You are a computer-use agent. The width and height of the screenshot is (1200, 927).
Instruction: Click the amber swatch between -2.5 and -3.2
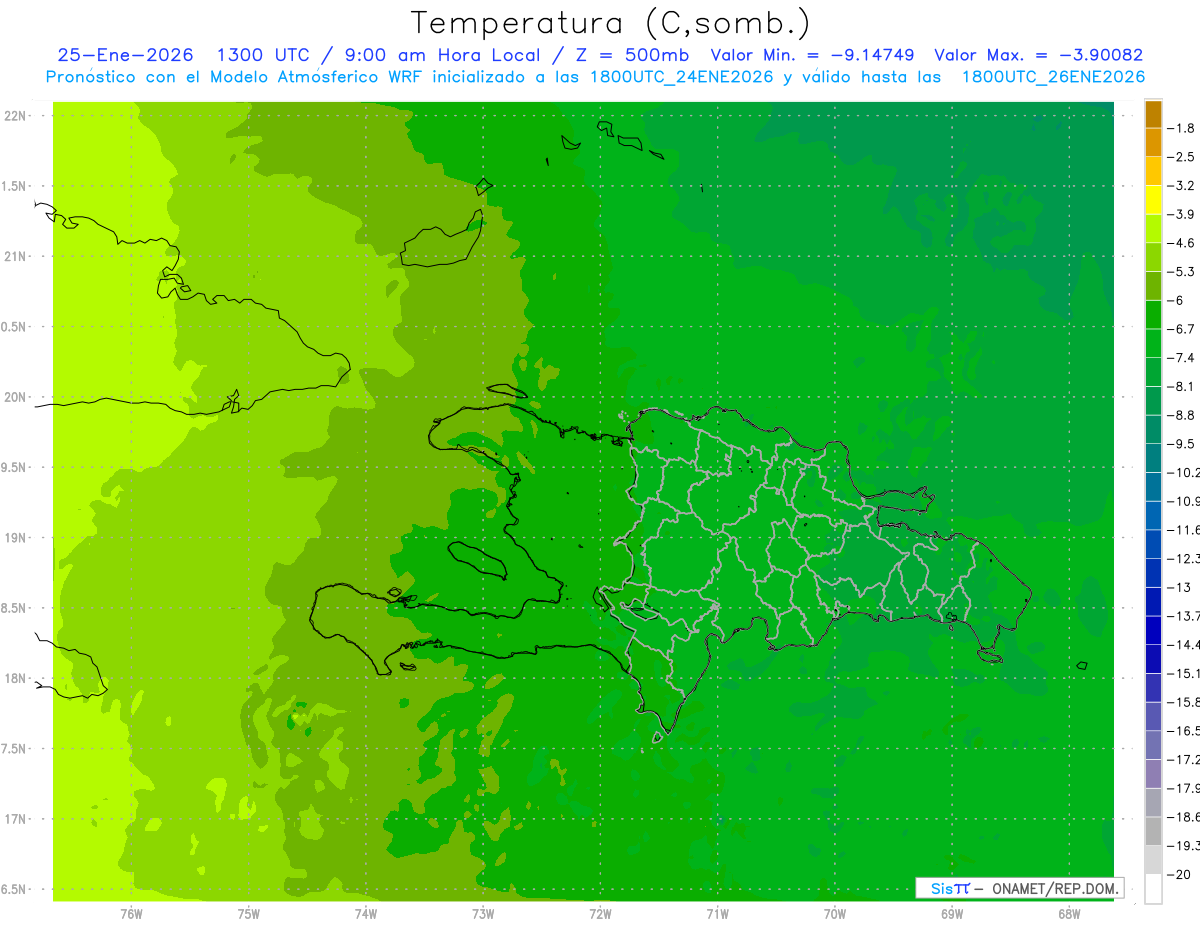[1153, 171]
